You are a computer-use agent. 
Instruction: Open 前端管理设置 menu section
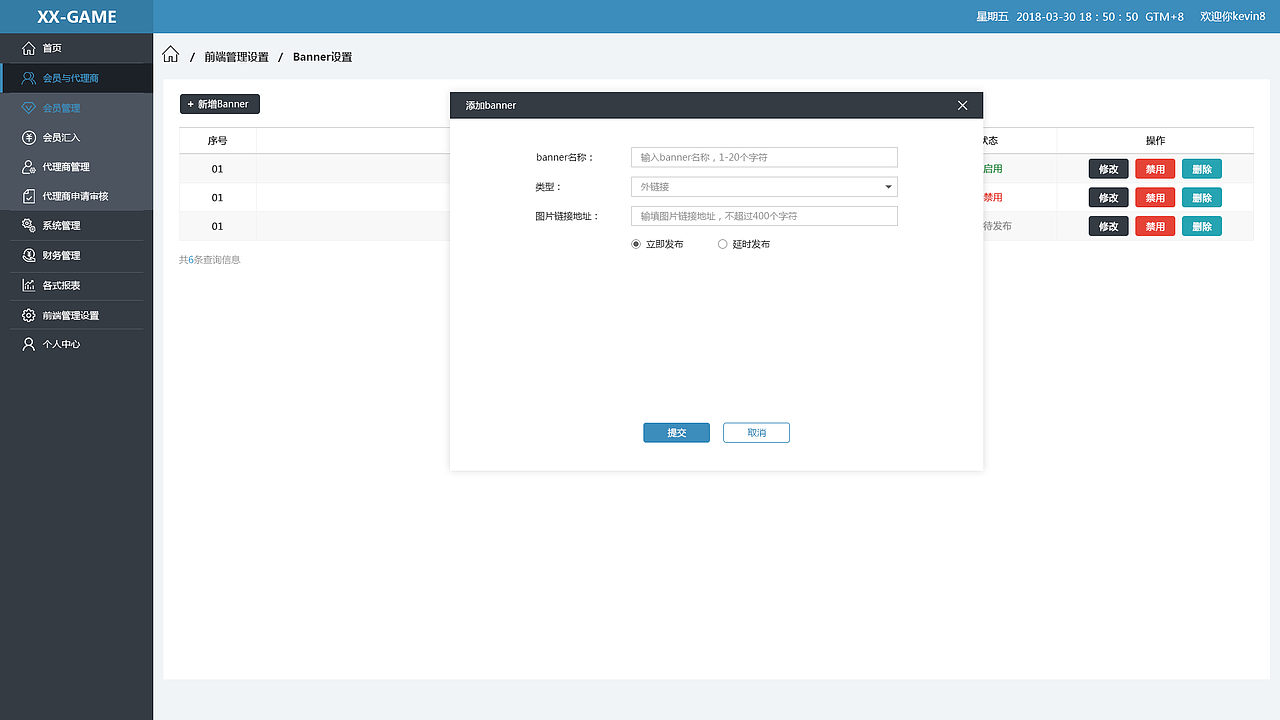pos(76,315)
